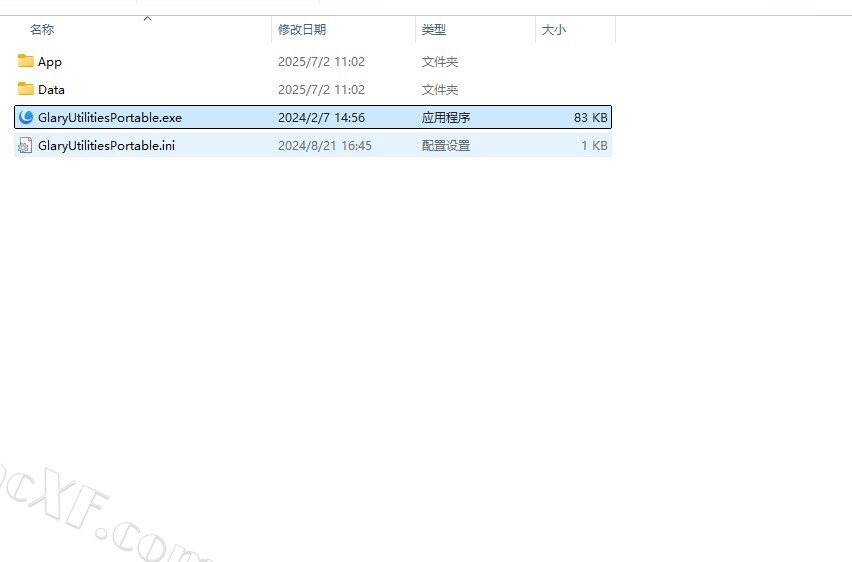This screenshot has height=562, width=852.
Task: Click the 83 KB size value
Action: [x=591, y=117]
